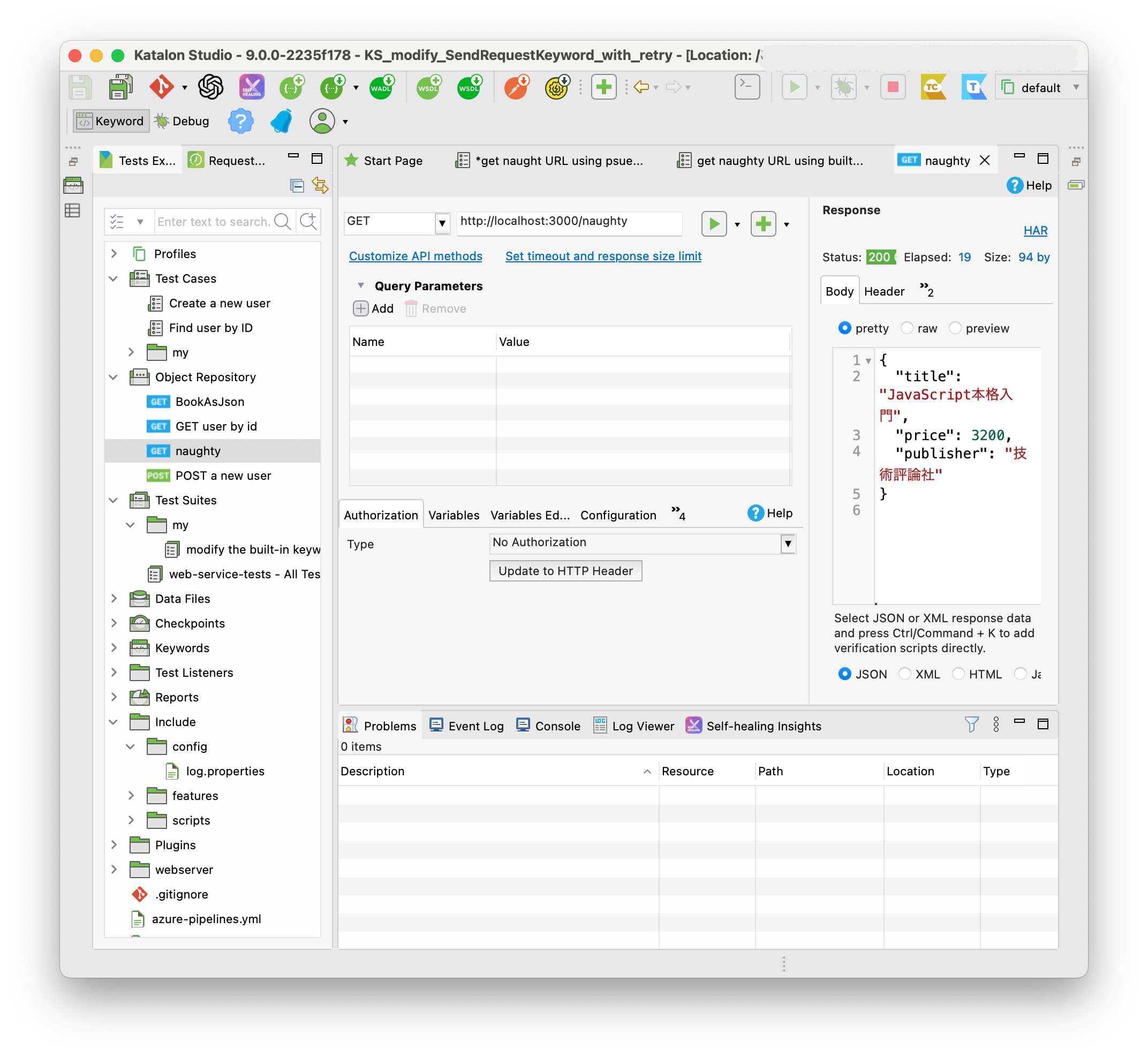The height and width of the screenshot is (1057, 1148).
Task: Click the notification bell icon
Action: [x=282, y=121]
